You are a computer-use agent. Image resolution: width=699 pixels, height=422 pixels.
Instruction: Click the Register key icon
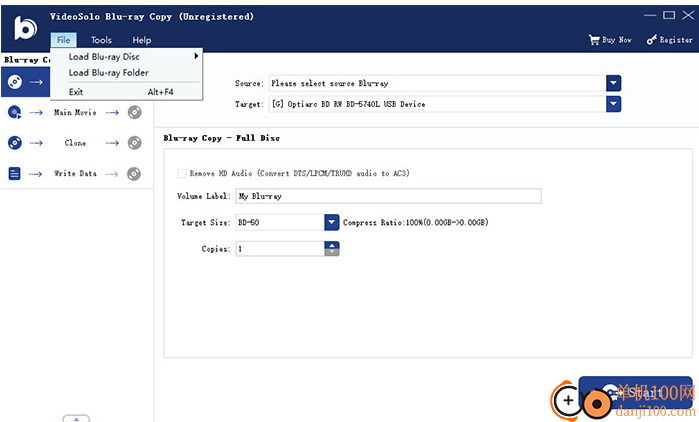click(x=652, y=40)
